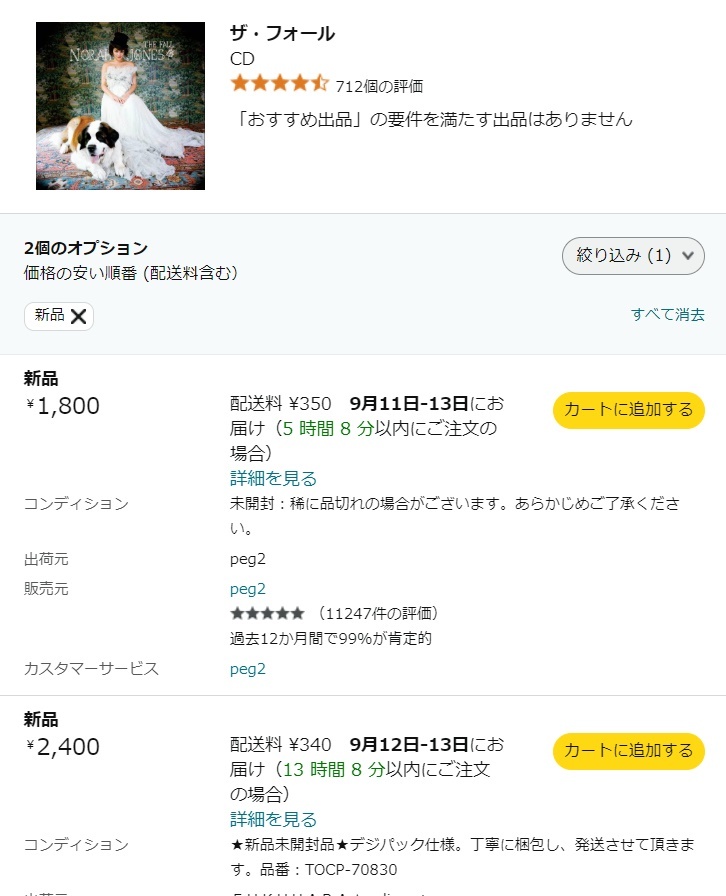Click すべて消去 to clear all filters

pyautogui.click(x=667, y=314)
